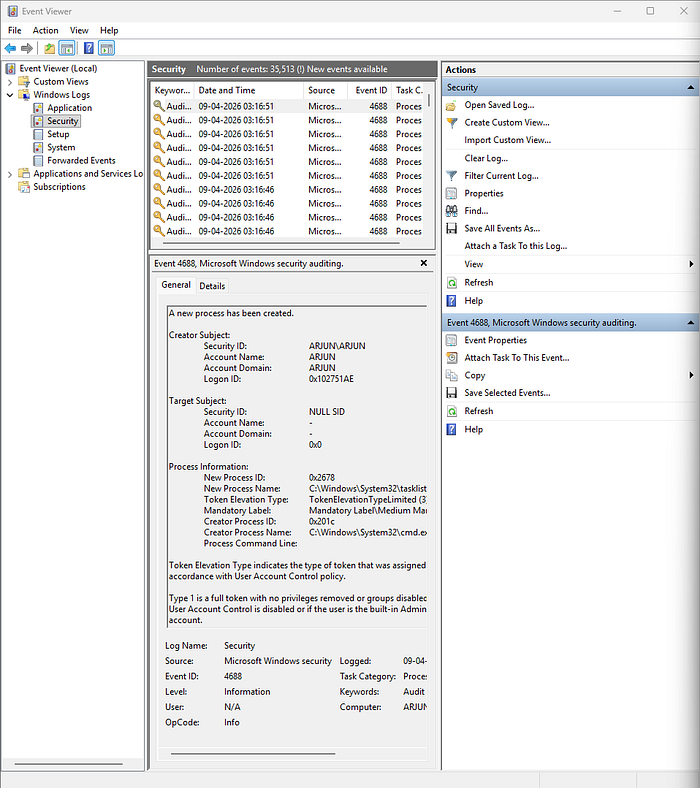Sort by Event ID column header
This screenshot has height=788, width=700.
pyautogui.click(x=369, y=90)
